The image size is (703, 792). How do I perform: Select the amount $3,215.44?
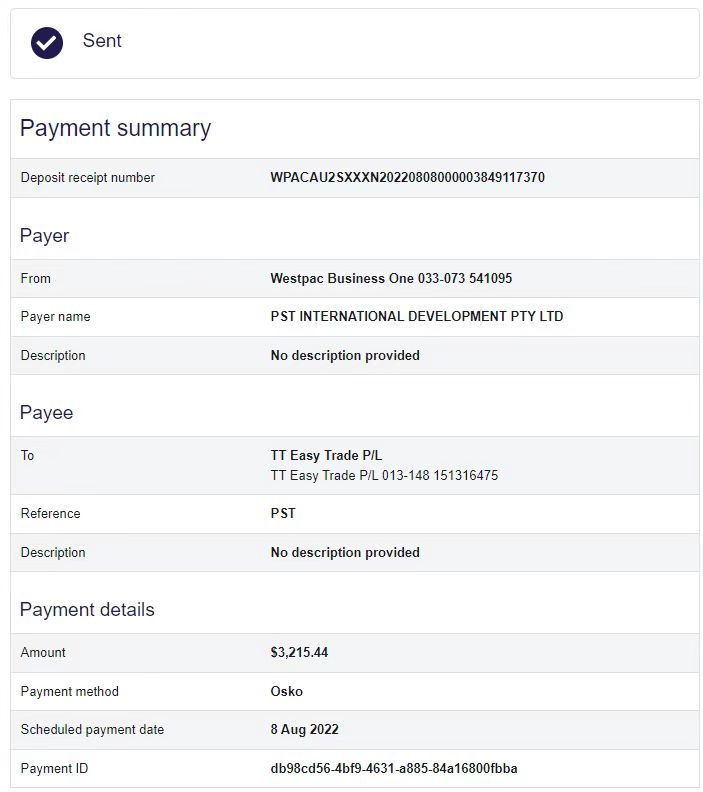click(299, 652)
